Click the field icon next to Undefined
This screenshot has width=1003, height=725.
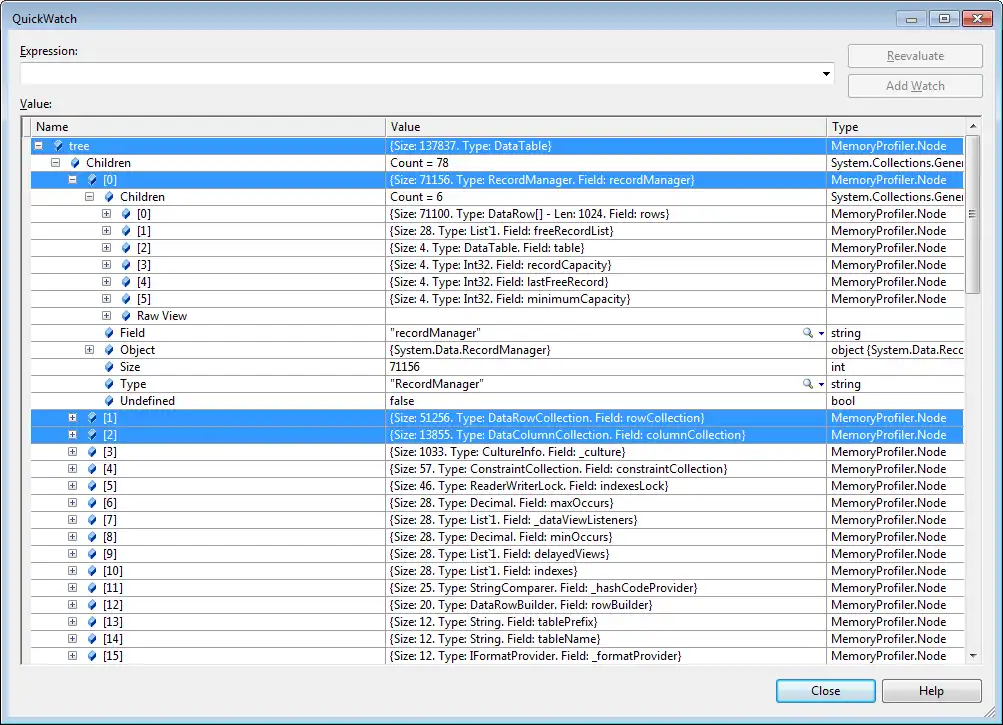pos(109,401)
